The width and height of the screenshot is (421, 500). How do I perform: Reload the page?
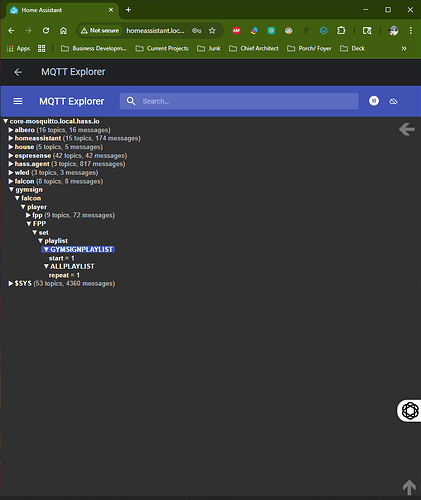tap(46, 31)
